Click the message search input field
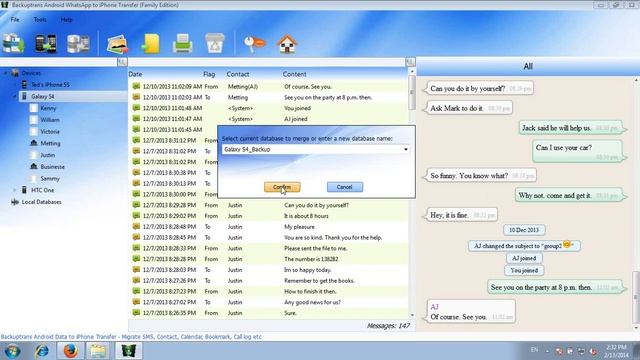Screen dimensions: 640x360 (x=267, y=62)
